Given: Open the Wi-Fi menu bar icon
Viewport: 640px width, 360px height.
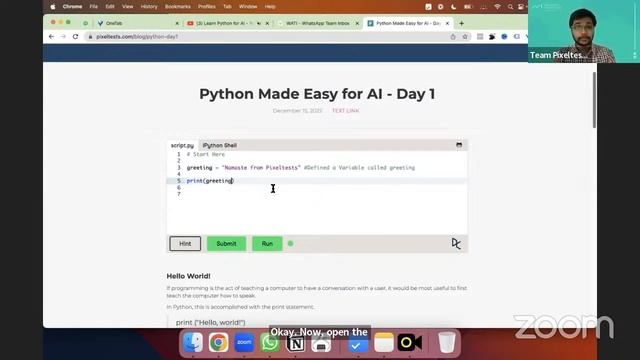Looking at the screenshot, I should click(x=497, y=7).
